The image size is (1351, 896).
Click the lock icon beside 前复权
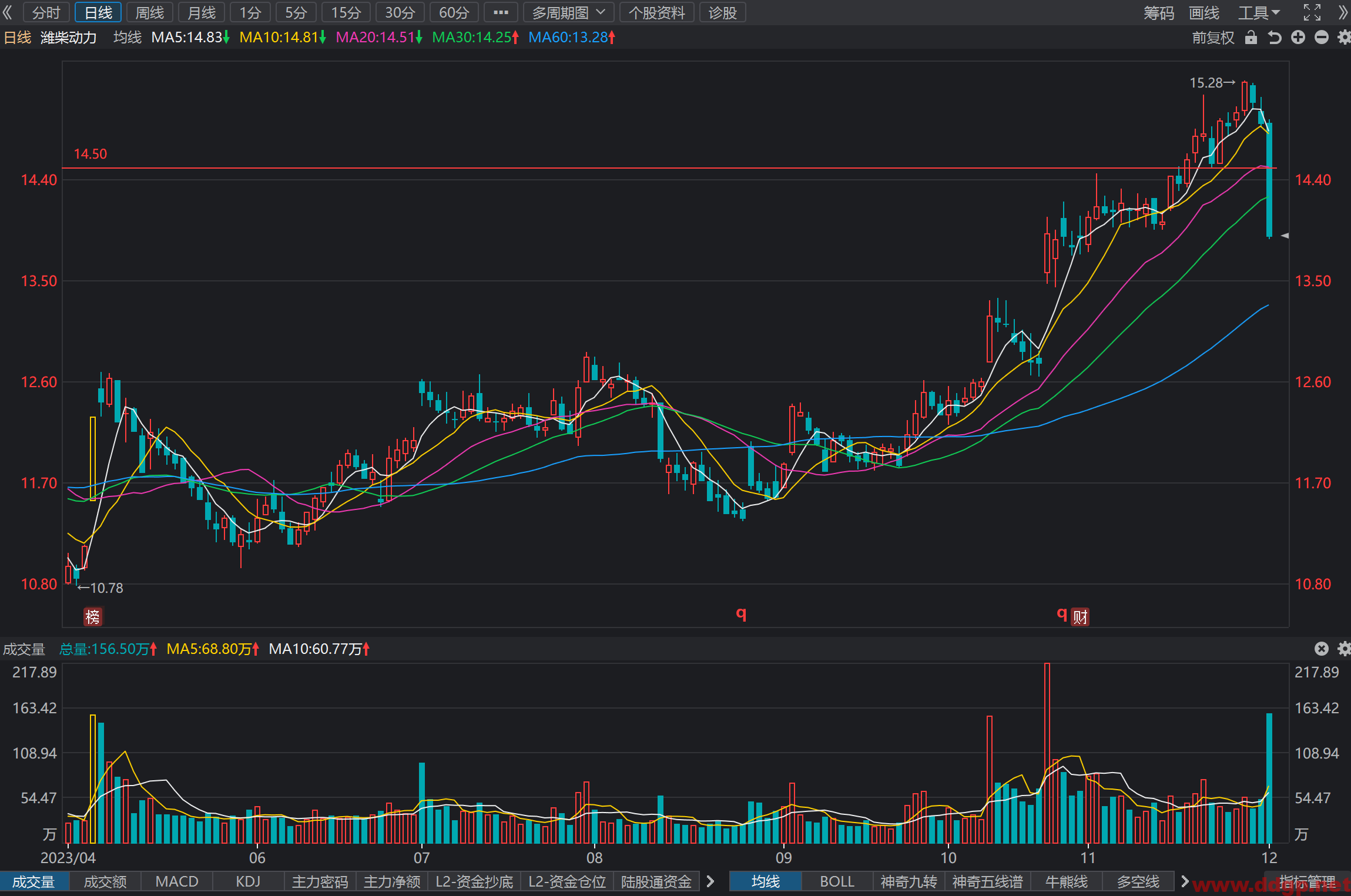(1251, 38)
